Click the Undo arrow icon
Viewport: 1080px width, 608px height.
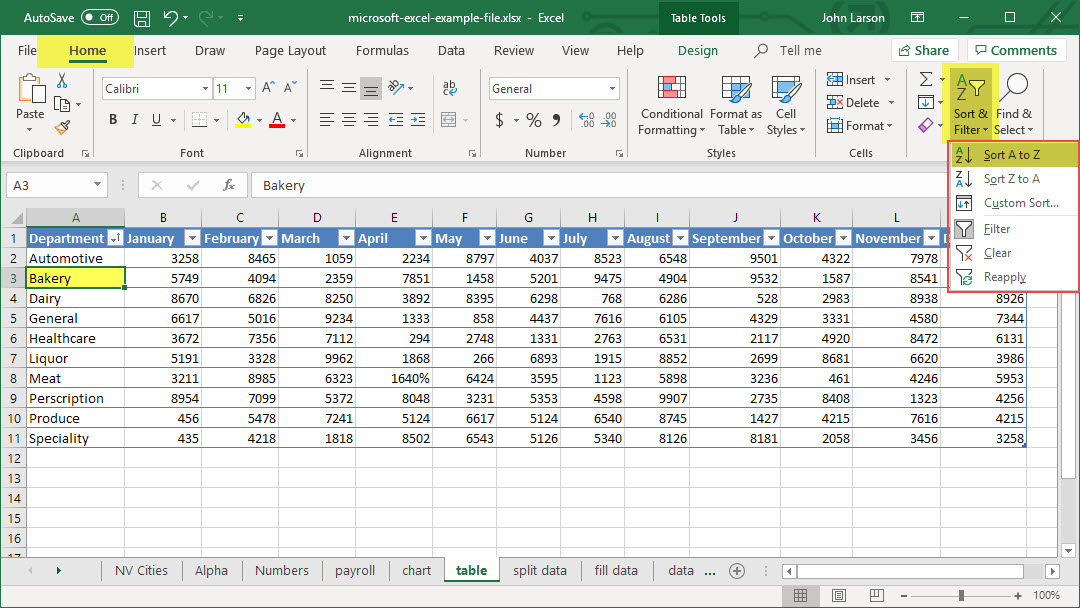171,18
